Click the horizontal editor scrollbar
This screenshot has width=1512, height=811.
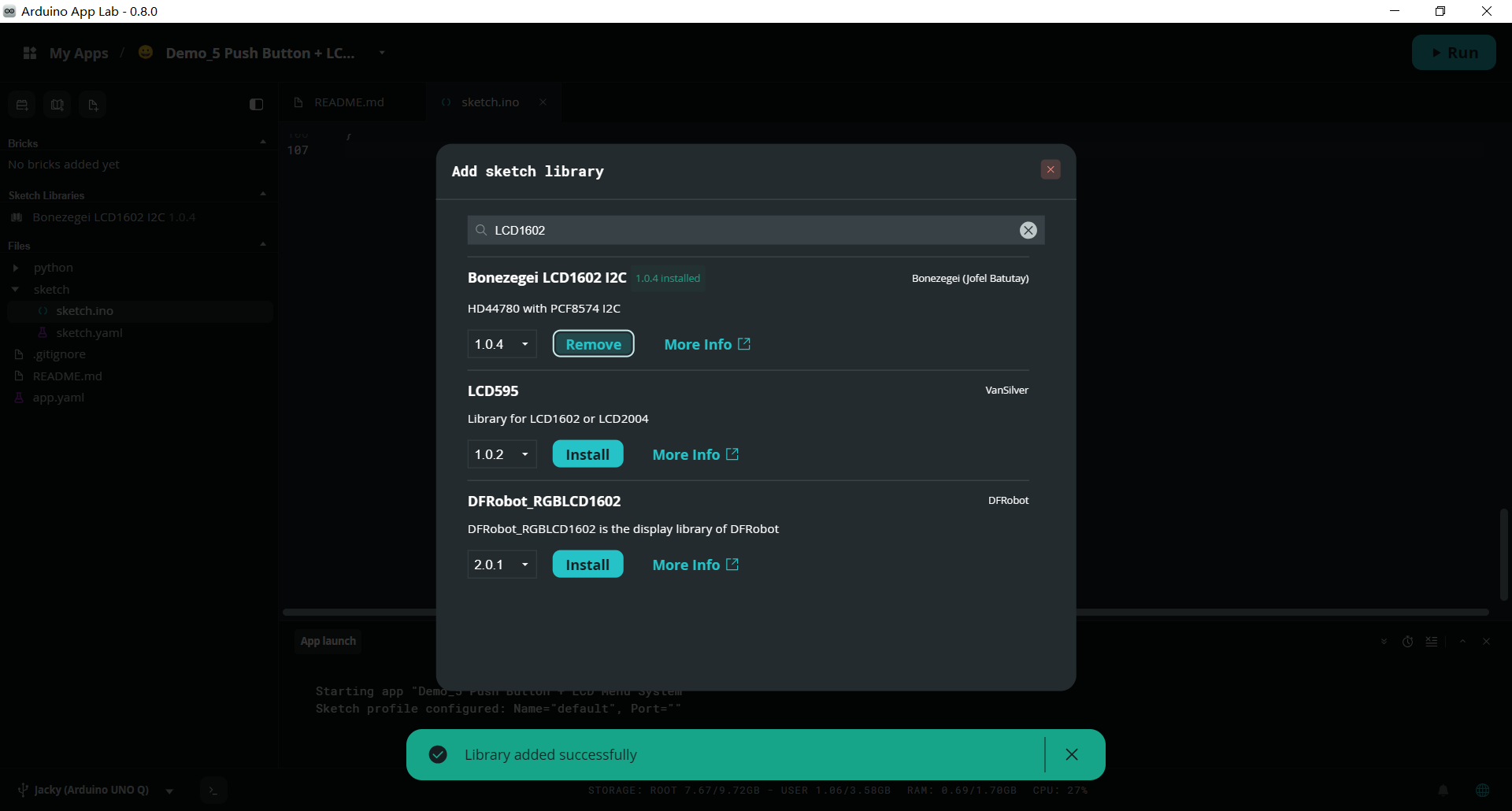[x=886, y=612]
